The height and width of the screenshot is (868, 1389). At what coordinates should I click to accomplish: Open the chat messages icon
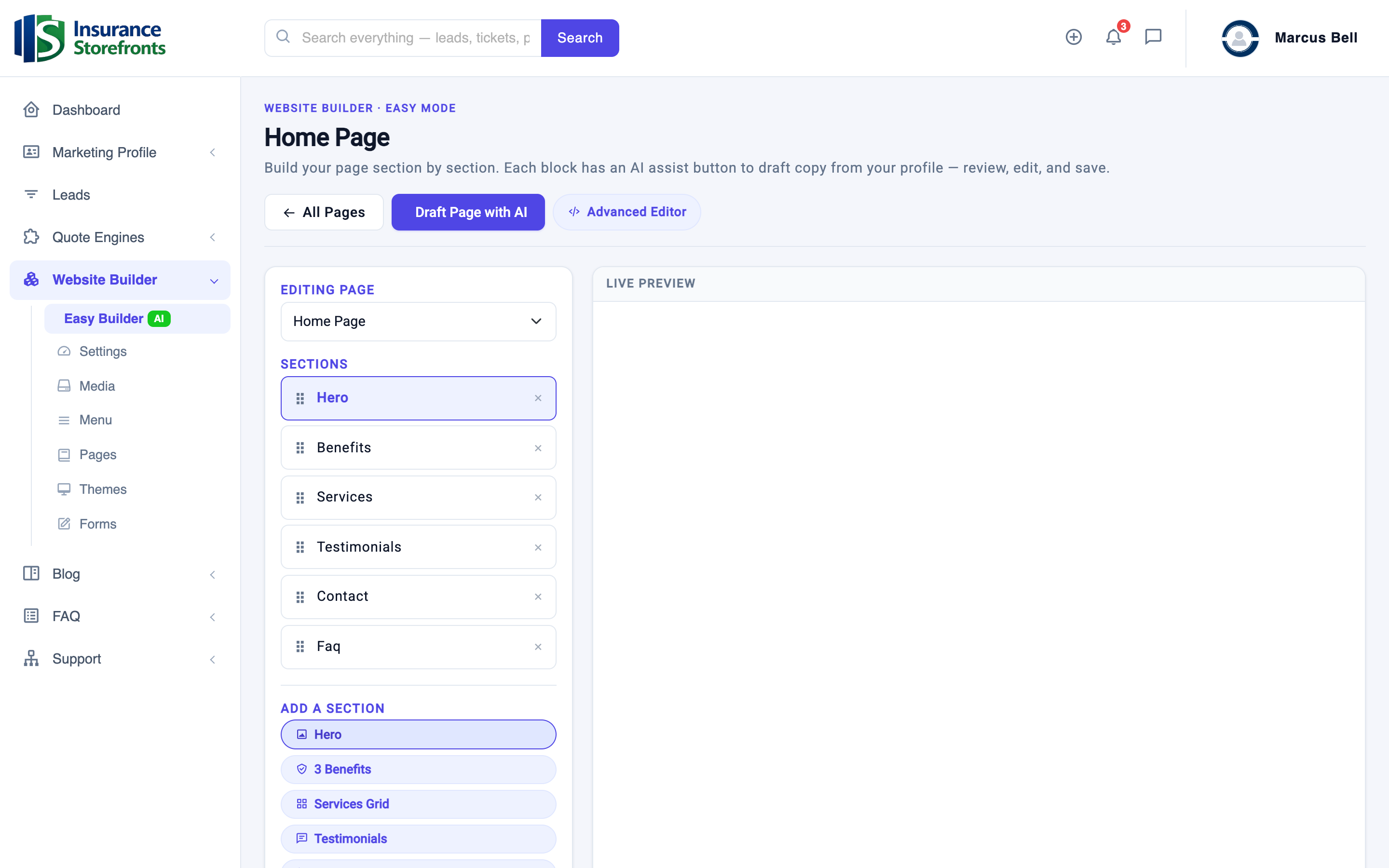1153,37
